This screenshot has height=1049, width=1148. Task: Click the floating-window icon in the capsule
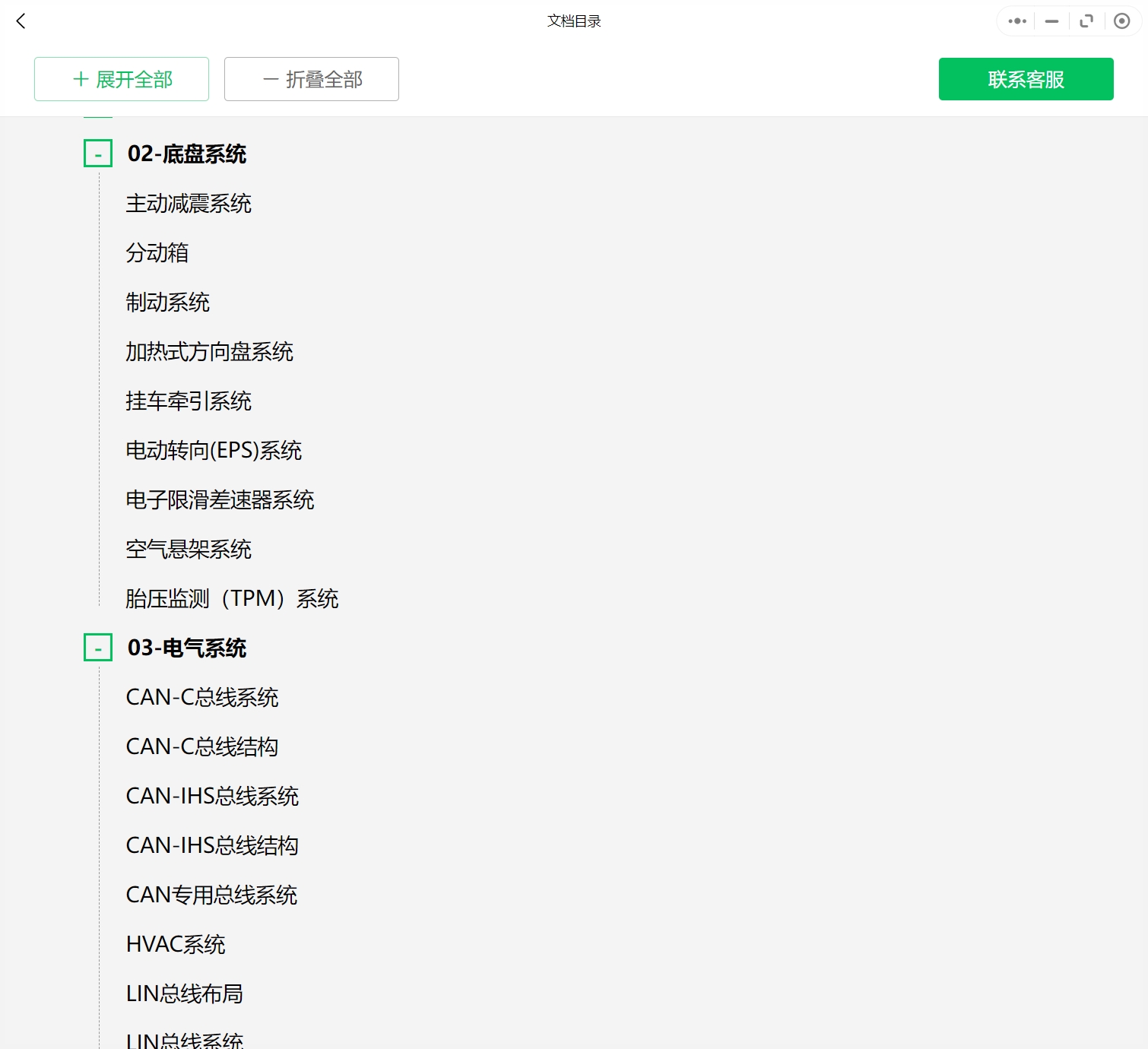point(1086,21)
